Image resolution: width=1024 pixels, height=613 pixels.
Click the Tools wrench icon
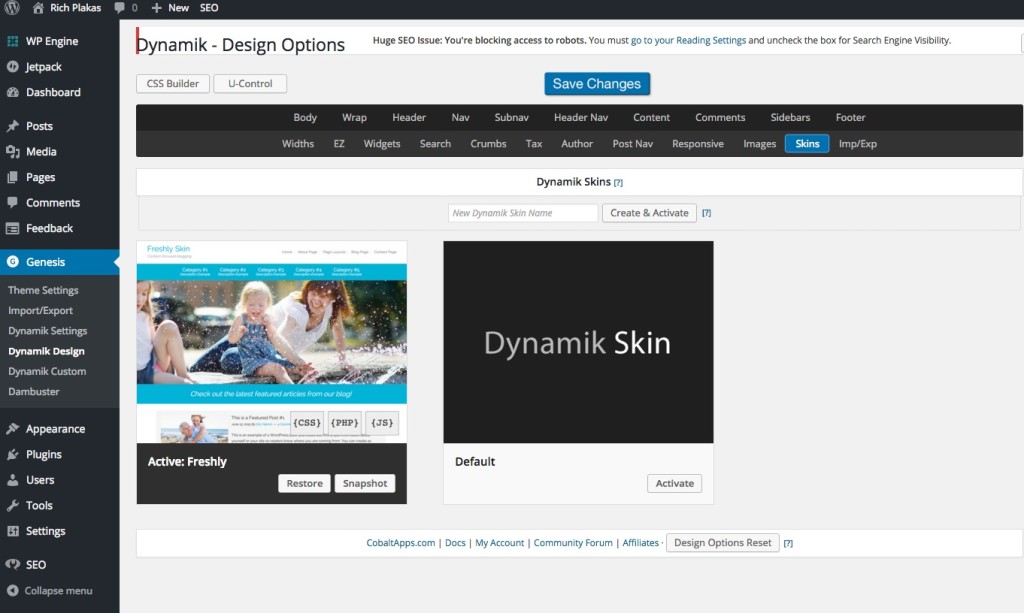pyautogui.click(x=12, y=505)
